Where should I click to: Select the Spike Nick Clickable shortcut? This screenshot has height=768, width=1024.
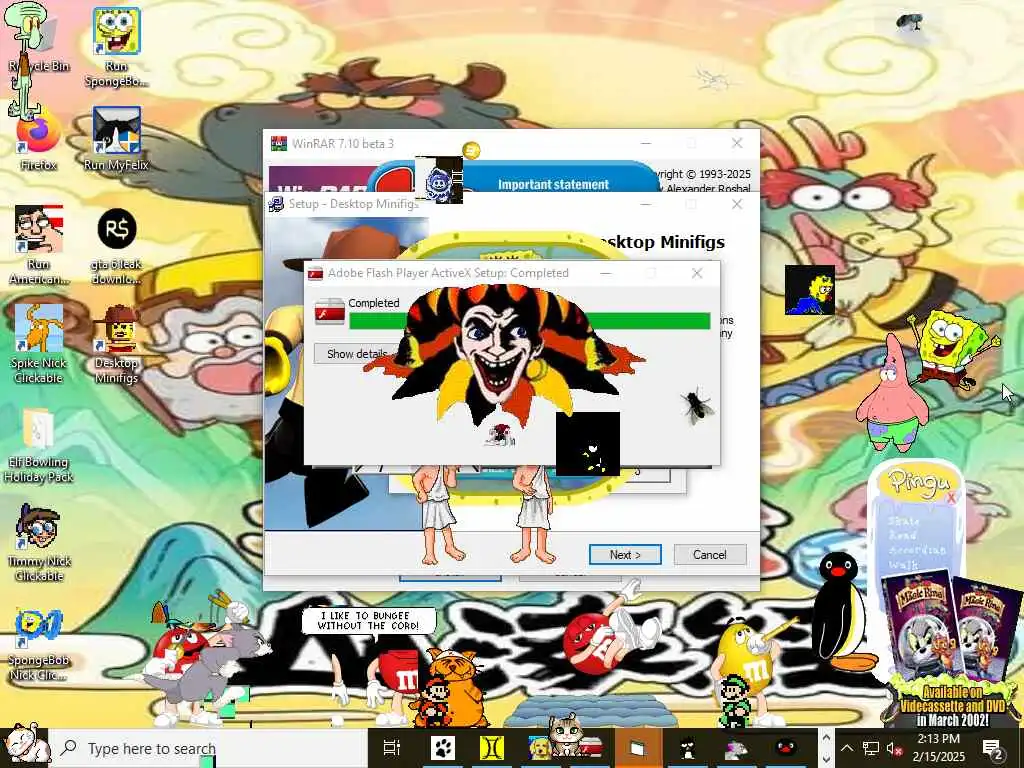click(38, 344)
